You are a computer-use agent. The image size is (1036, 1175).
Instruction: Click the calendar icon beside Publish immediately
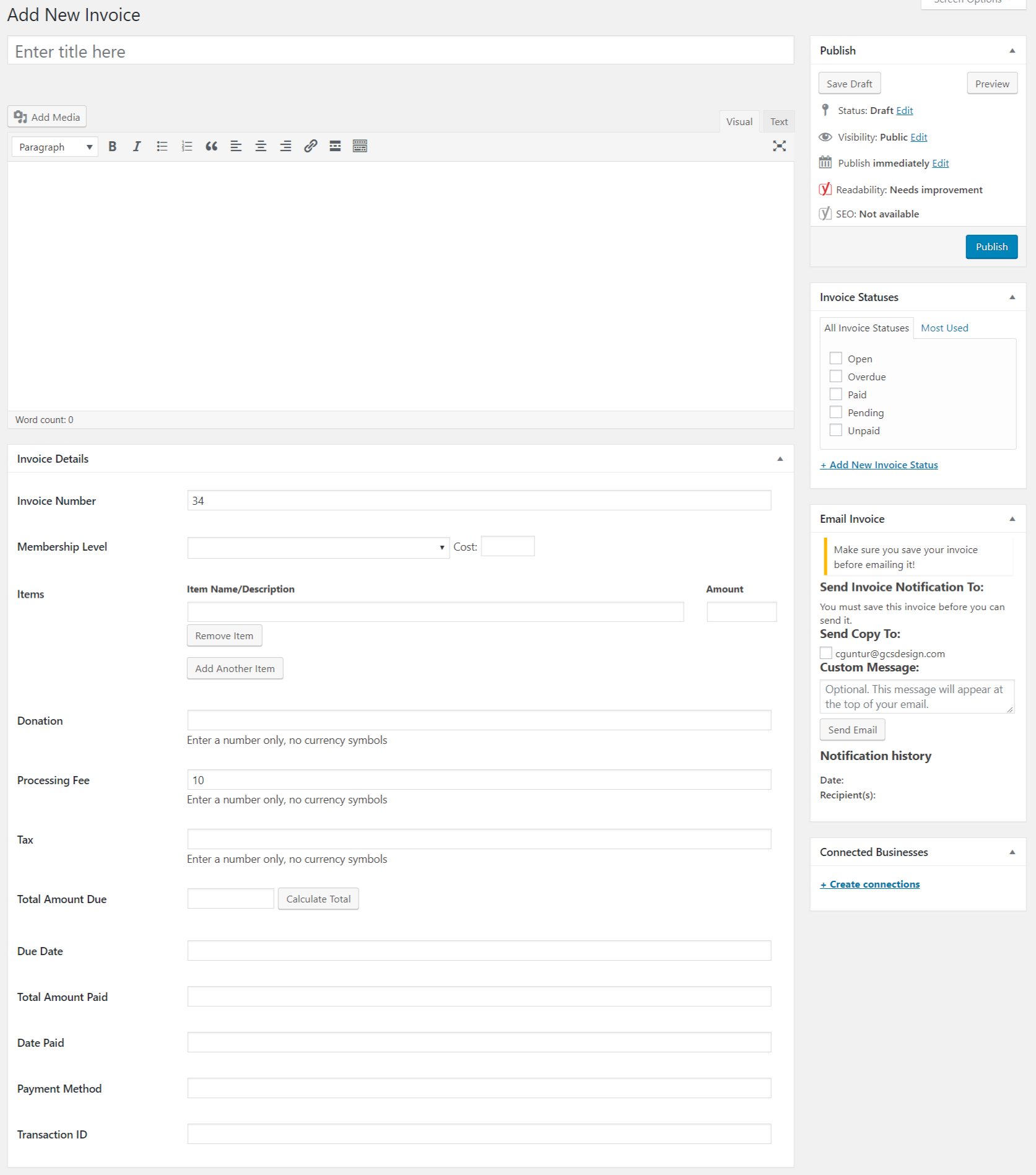825,162
